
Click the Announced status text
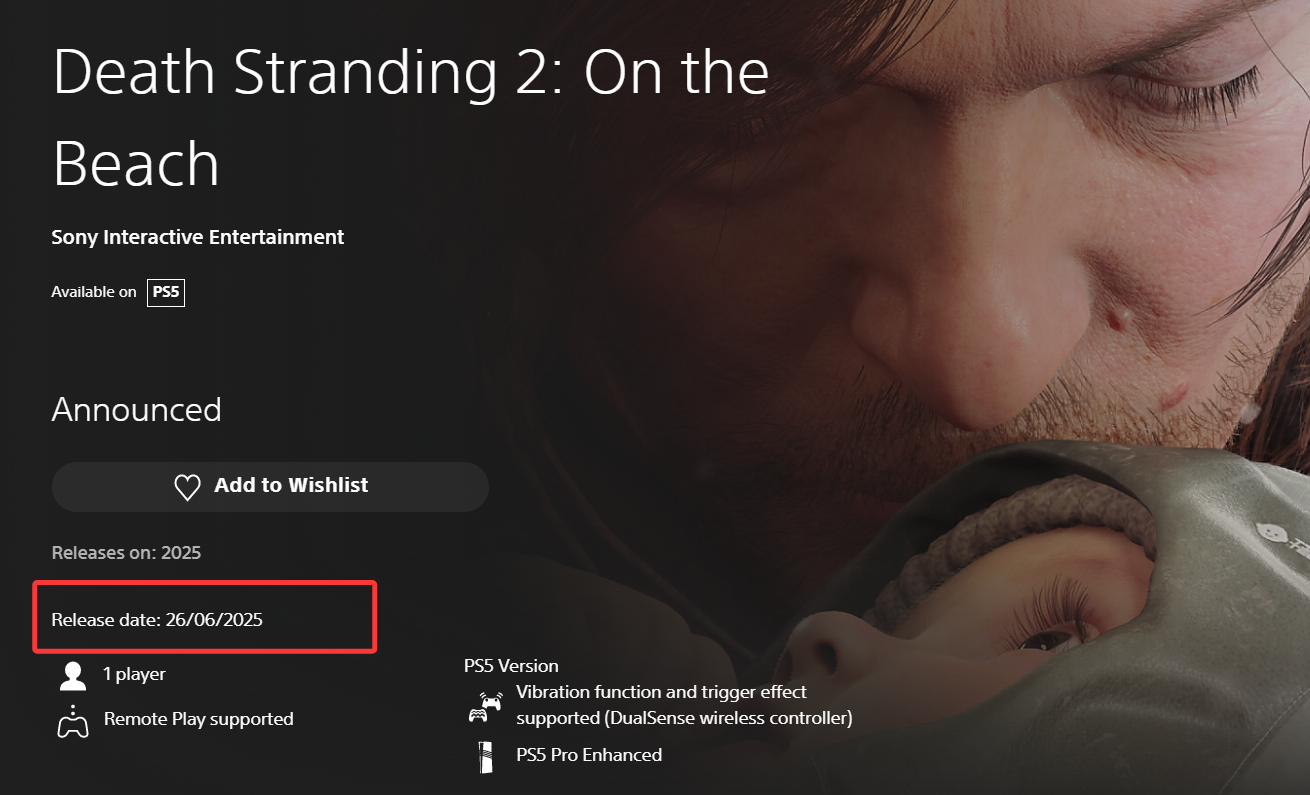pos(137,410)
